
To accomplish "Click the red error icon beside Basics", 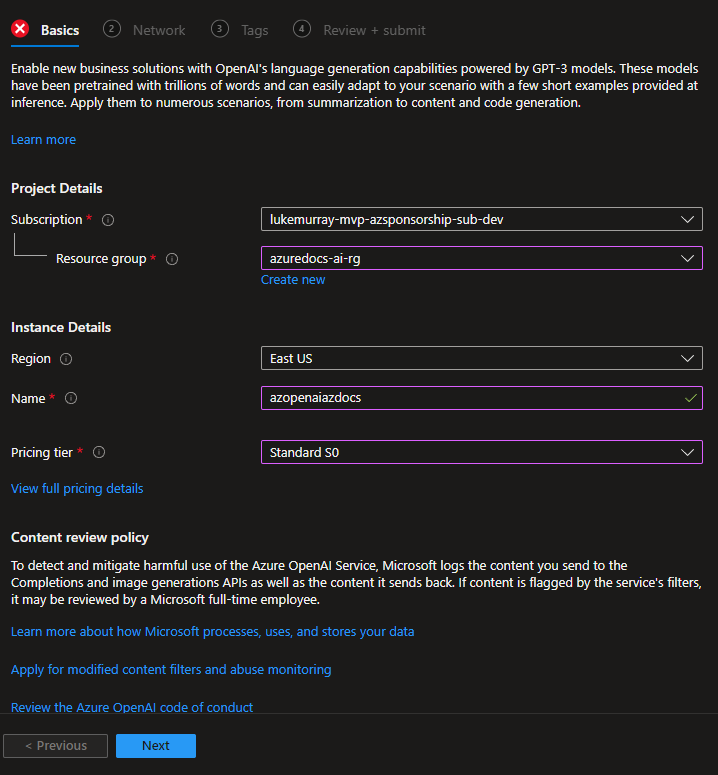I will (20, 29).
